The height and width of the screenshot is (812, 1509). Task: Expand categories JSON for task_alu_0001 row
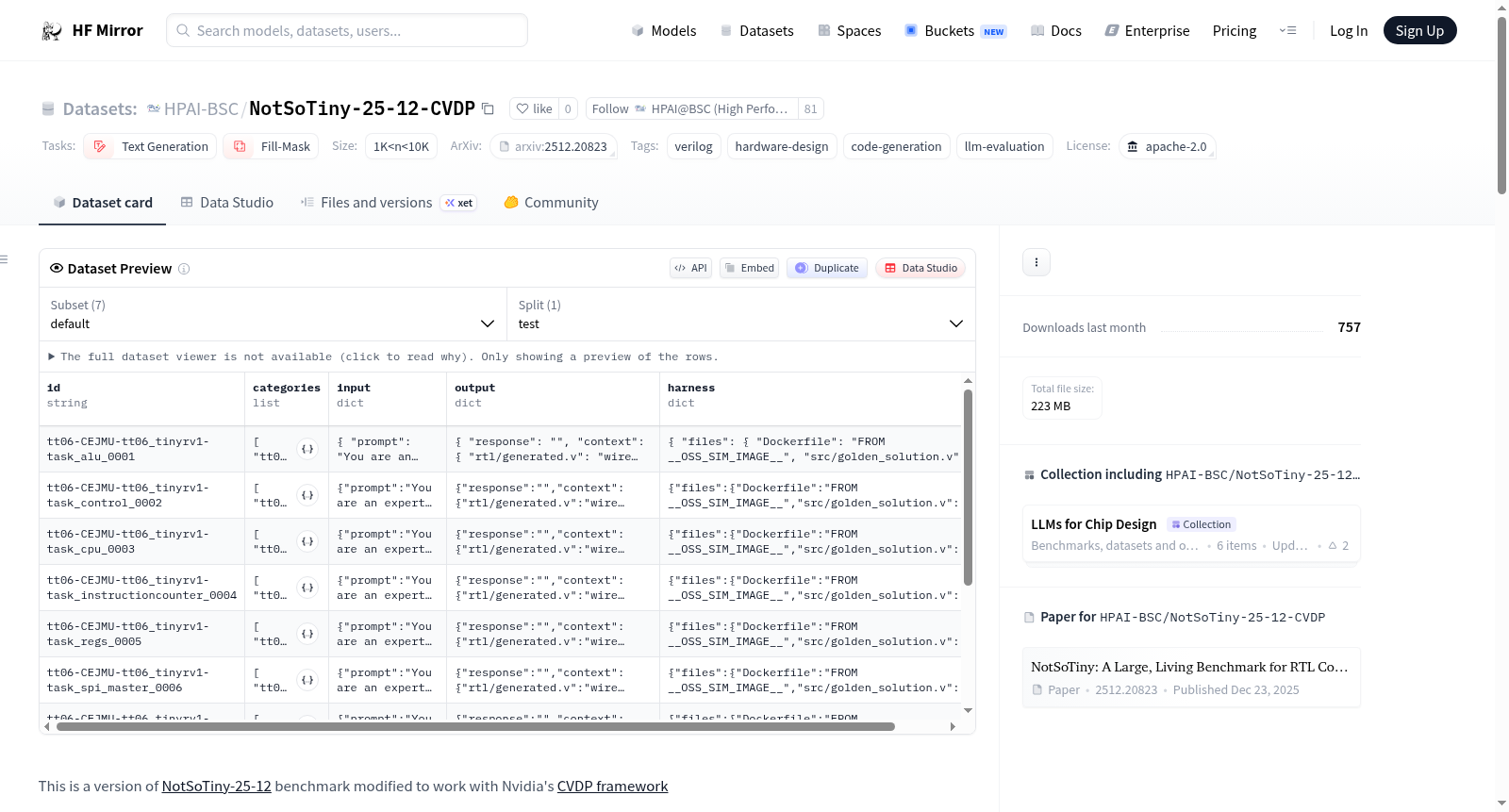pyautogui.click(x=307, y=449)
